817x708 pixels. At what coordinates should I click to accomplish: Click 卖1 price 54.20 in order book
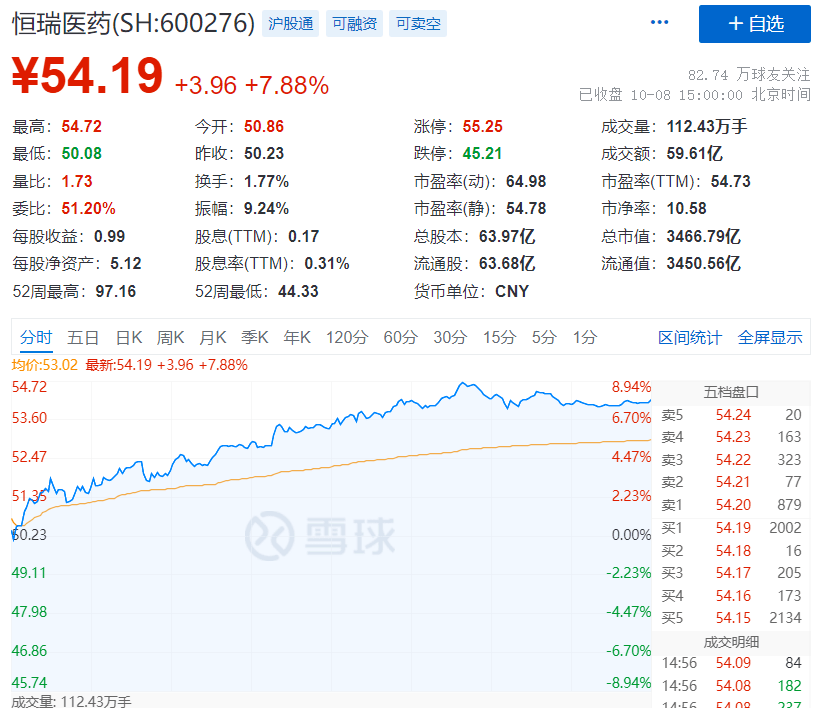click(x=732, y=507)
